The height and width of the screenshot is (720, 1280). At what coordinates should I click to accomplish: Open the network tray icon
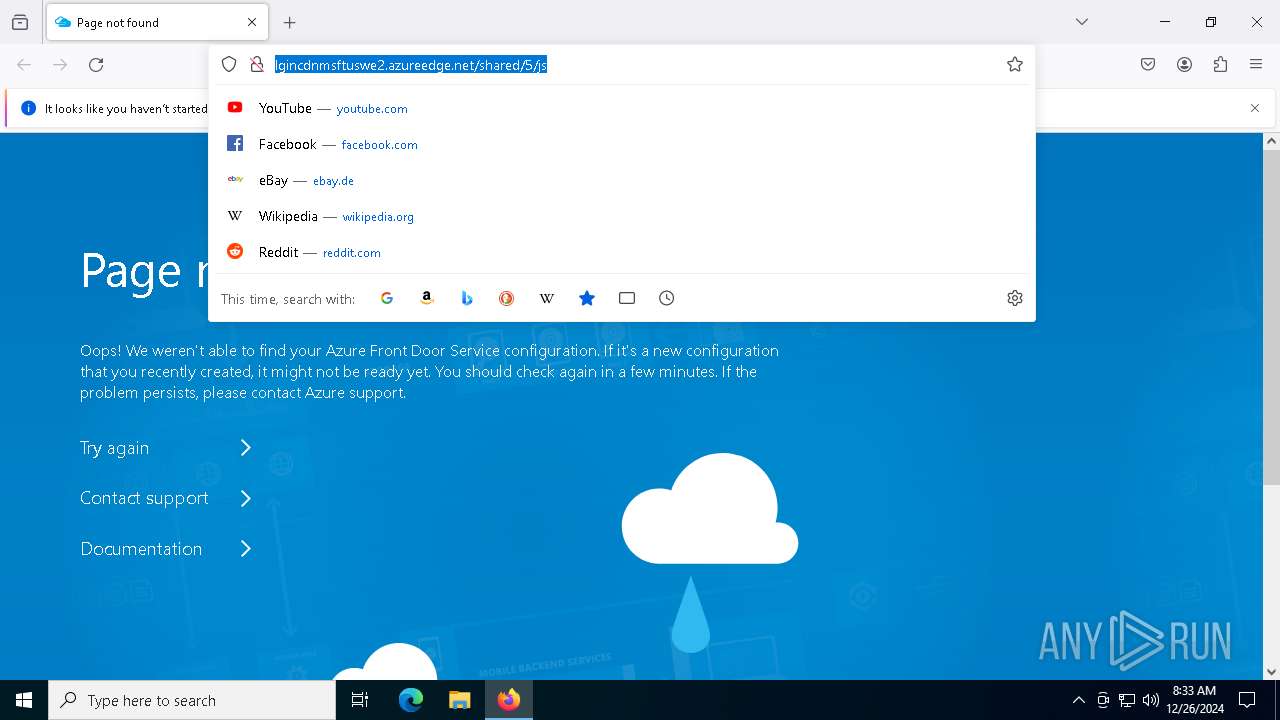tap(1127, 700)
